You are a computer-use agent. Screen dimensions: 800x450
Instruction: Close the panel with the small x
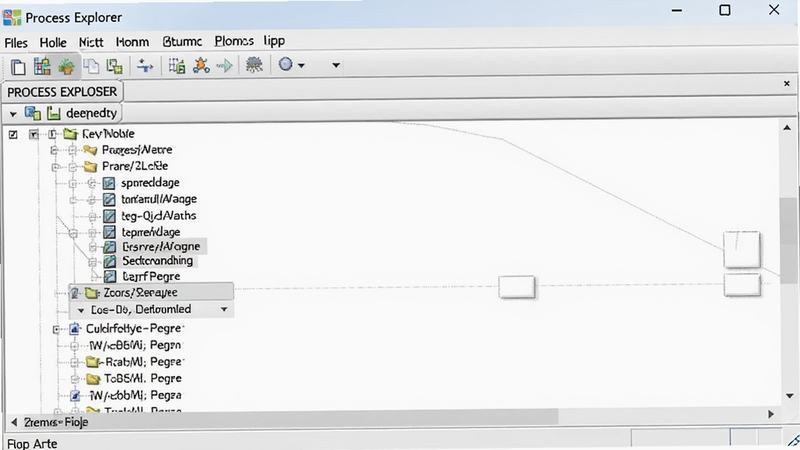click(x=787, y=83)
